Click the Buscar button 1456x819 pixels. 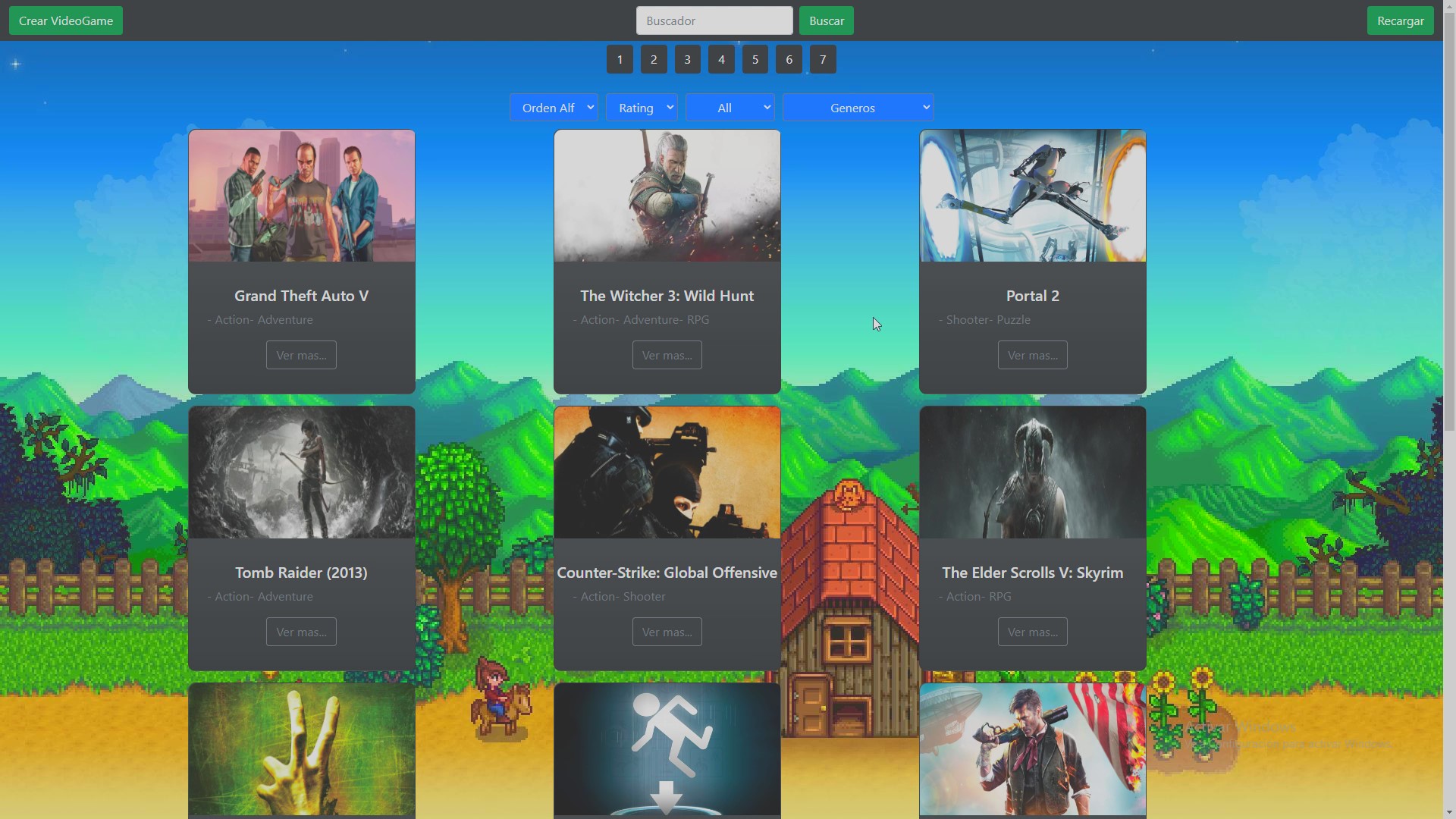[x=827, y=20]
